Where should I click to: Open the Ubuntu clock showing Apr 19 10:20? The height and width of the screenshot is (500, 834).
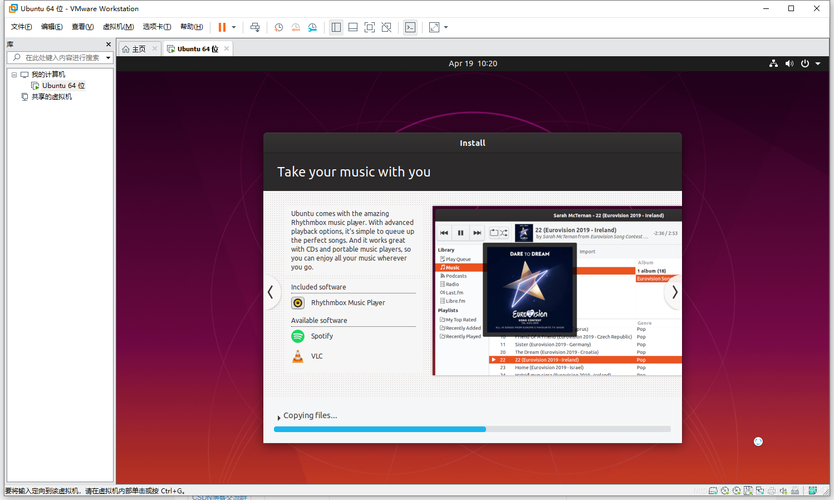click(473, 63)
